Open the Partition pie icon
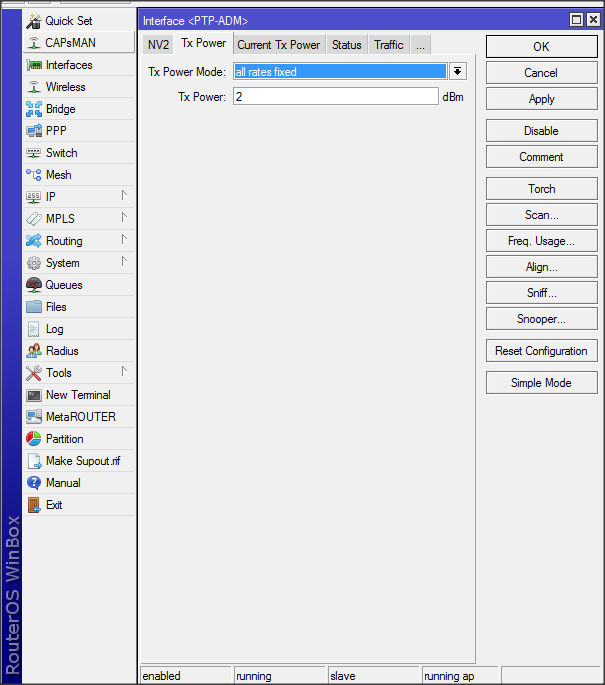The image size is (605, 685). tap(34, 439)
